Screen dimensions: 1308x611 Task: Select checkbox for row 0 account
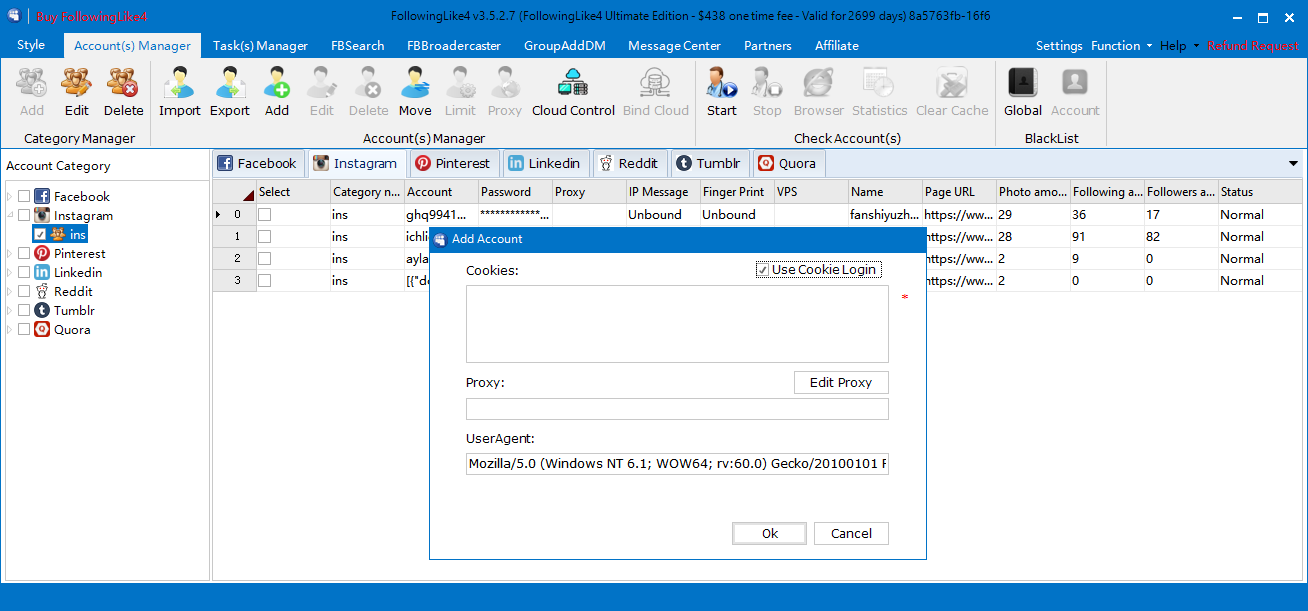tap(265, 215)
